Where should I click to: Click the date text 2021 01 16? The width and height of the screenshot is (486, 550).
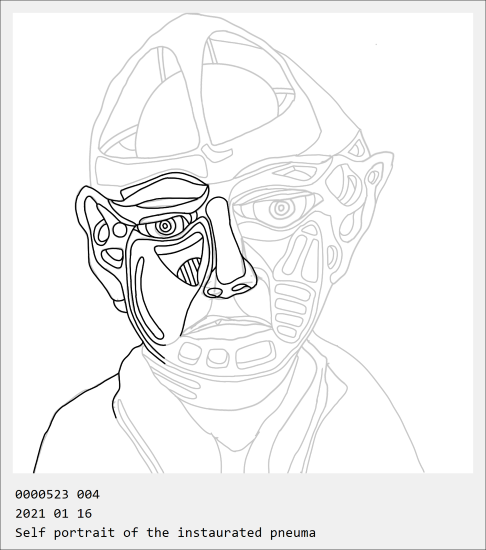coord(53,514)
